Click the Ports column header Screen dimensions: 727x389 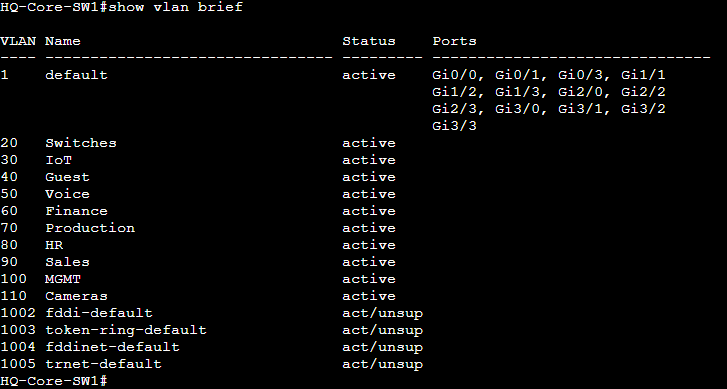click(454, 41)
